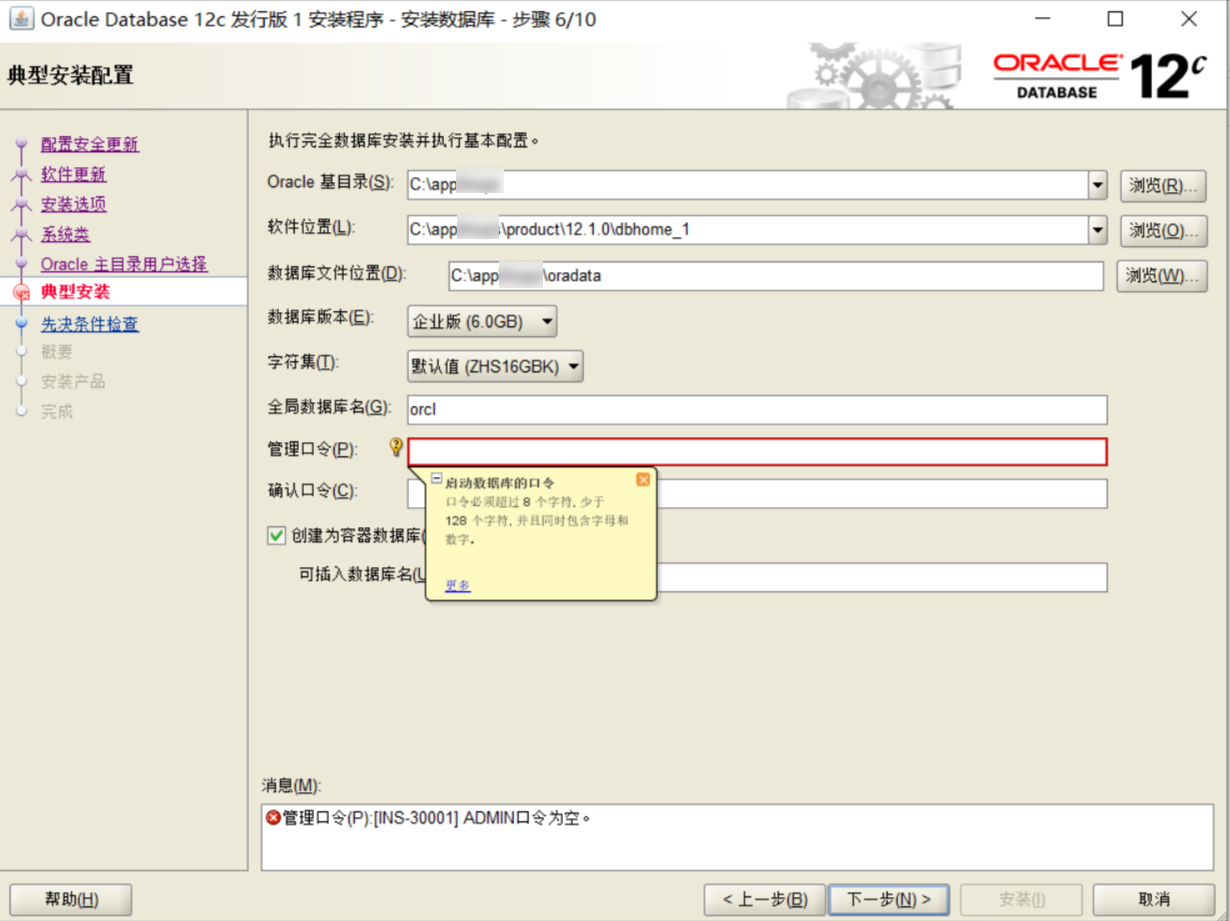This screenshot has height=921, width=1230.
Task: Go to 配置安全更新 step
Action: [90, 144]
